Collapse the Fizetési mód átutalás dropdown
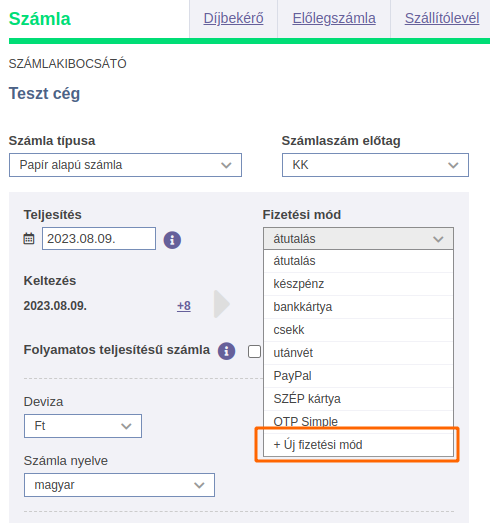Viewport: 490px width, 523px height. (x=358, y=239)
